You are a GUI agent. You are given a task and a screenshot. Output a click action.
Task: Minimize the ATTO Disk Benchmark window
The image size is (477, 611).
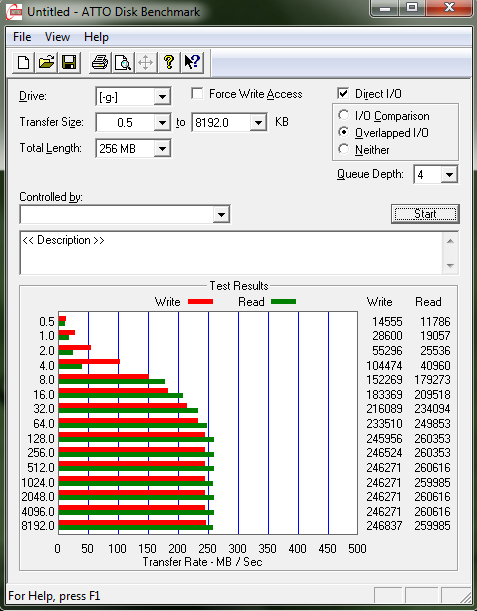pyautogui.click(x=385, y=8)
